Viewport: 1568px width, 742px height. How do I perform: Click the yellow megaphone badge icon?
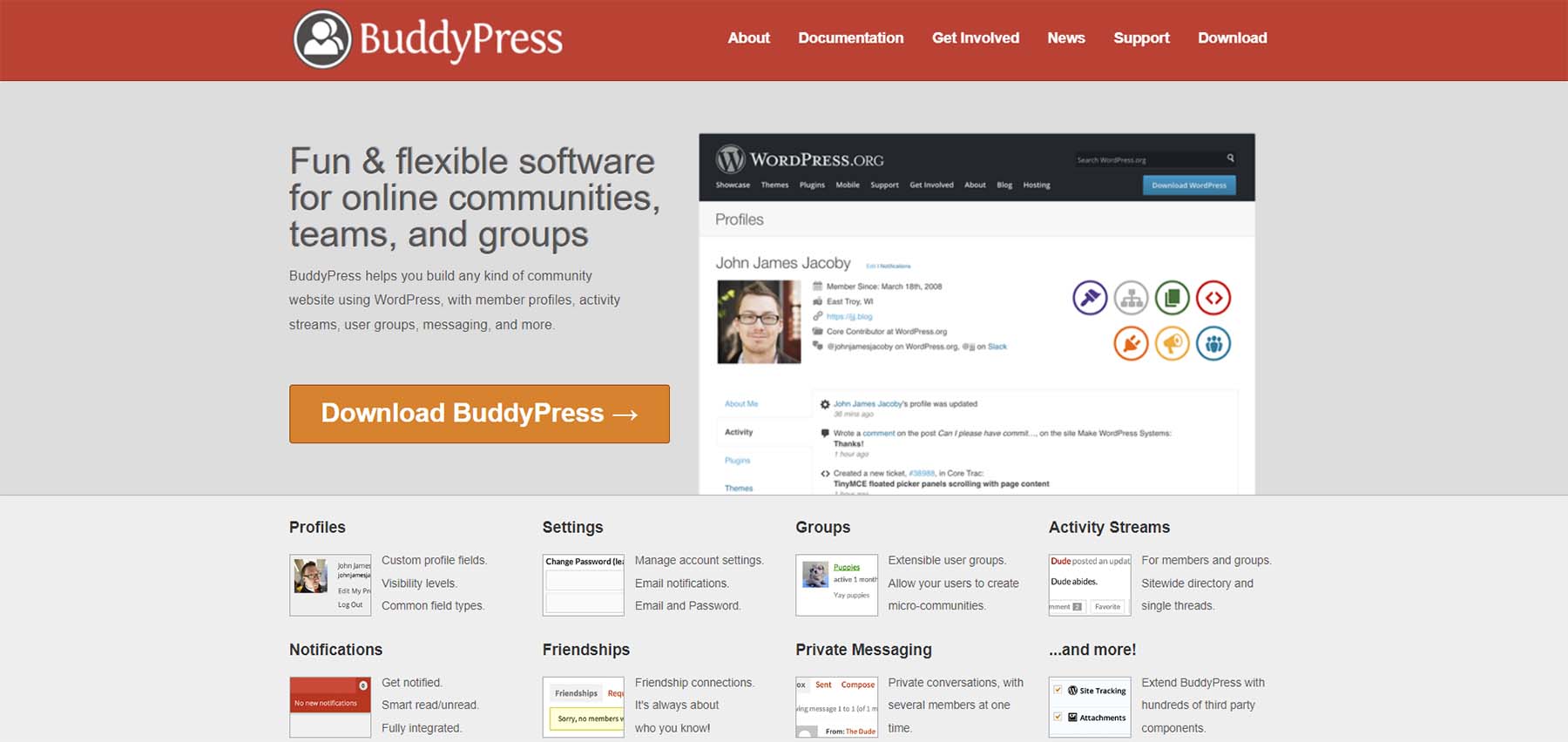pos(1173,344)
